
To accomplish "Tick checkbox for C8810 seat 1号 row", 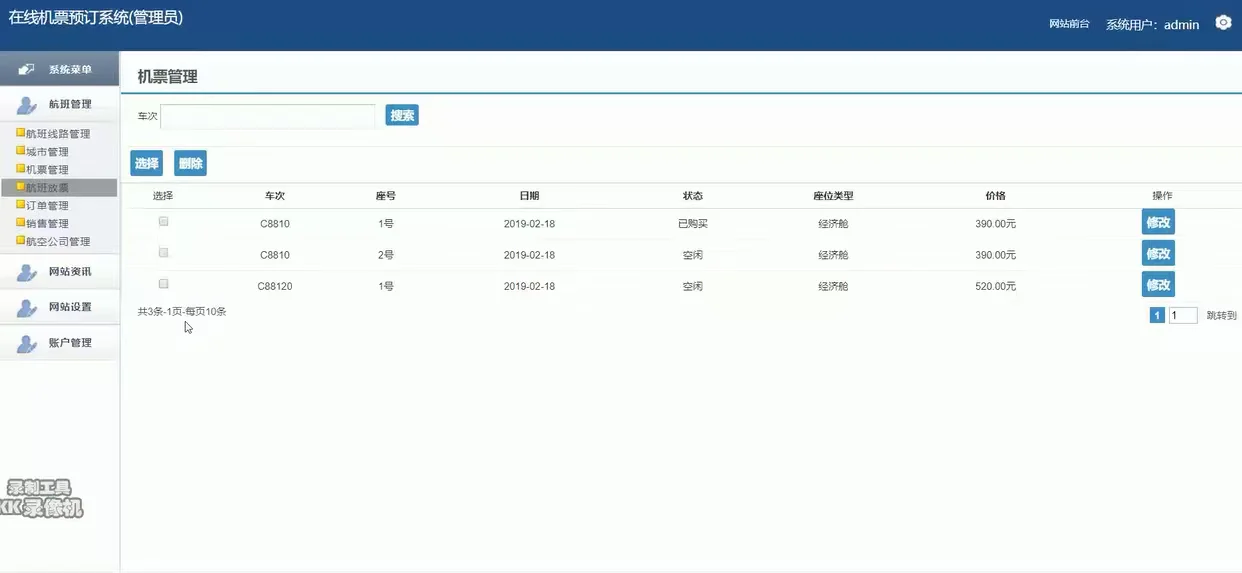I will point(163,222).
